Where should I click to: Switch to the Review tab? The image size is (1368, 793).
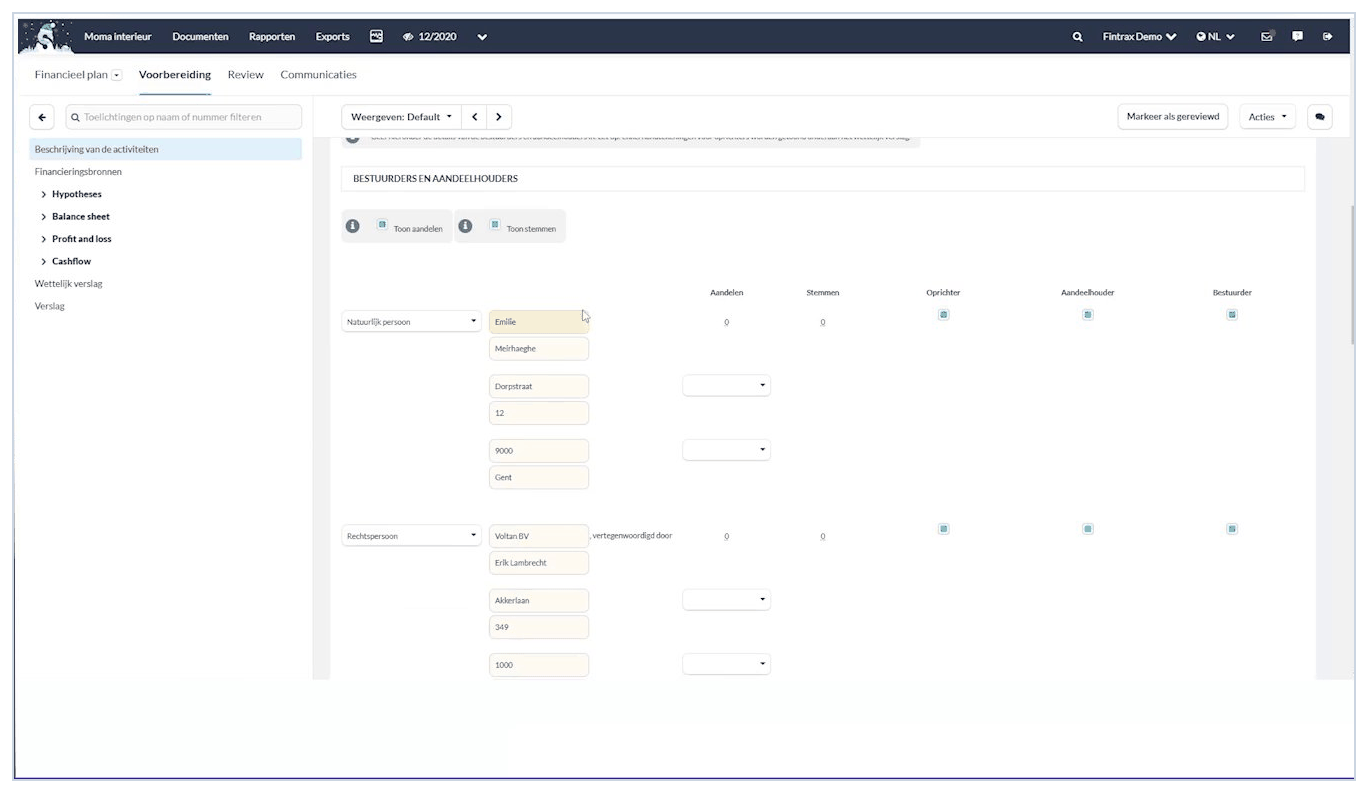coord(245,75)
